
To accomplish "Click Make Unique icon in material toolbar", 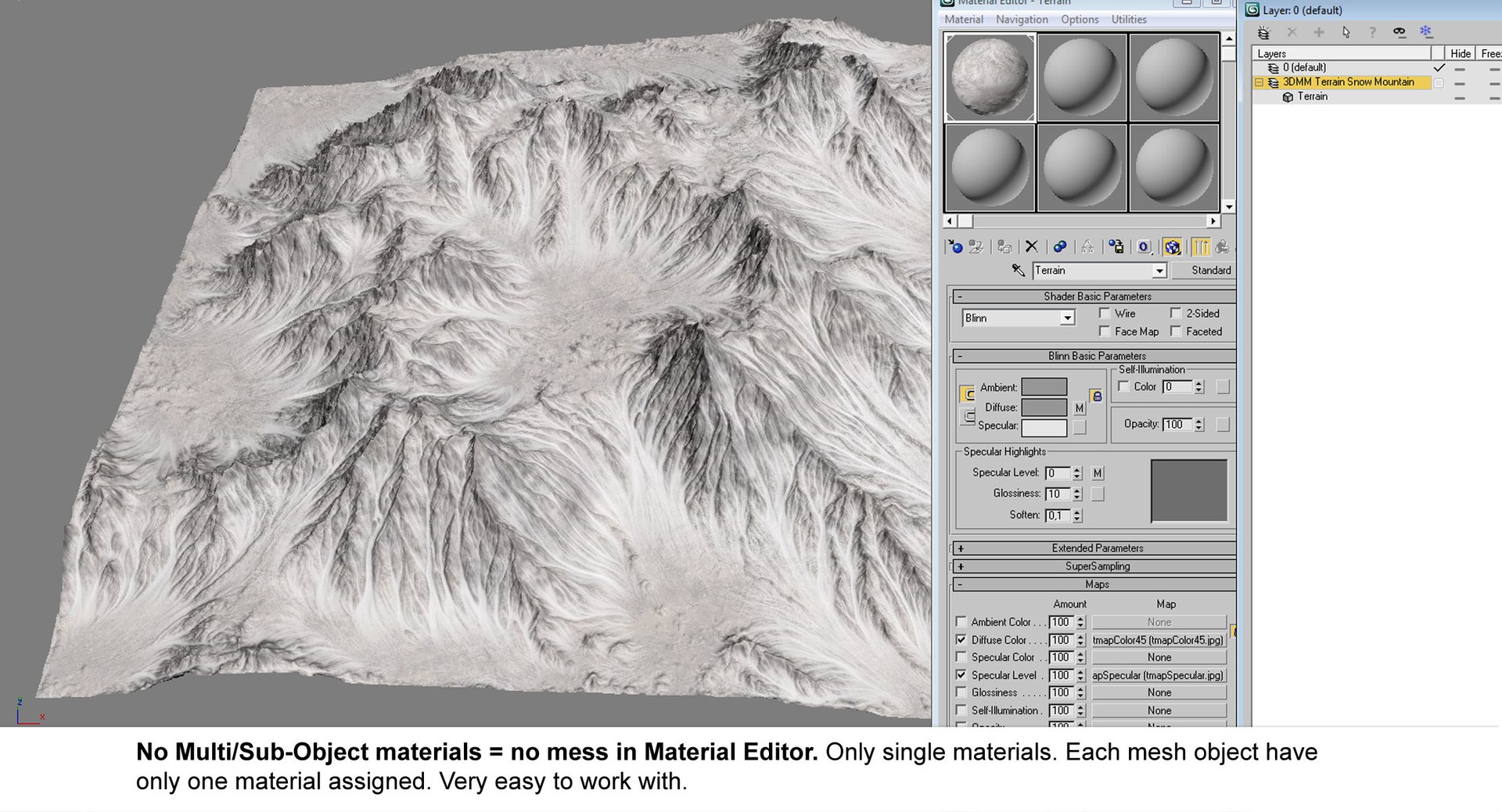I will pyautogui.click(x=1087, y=247).
